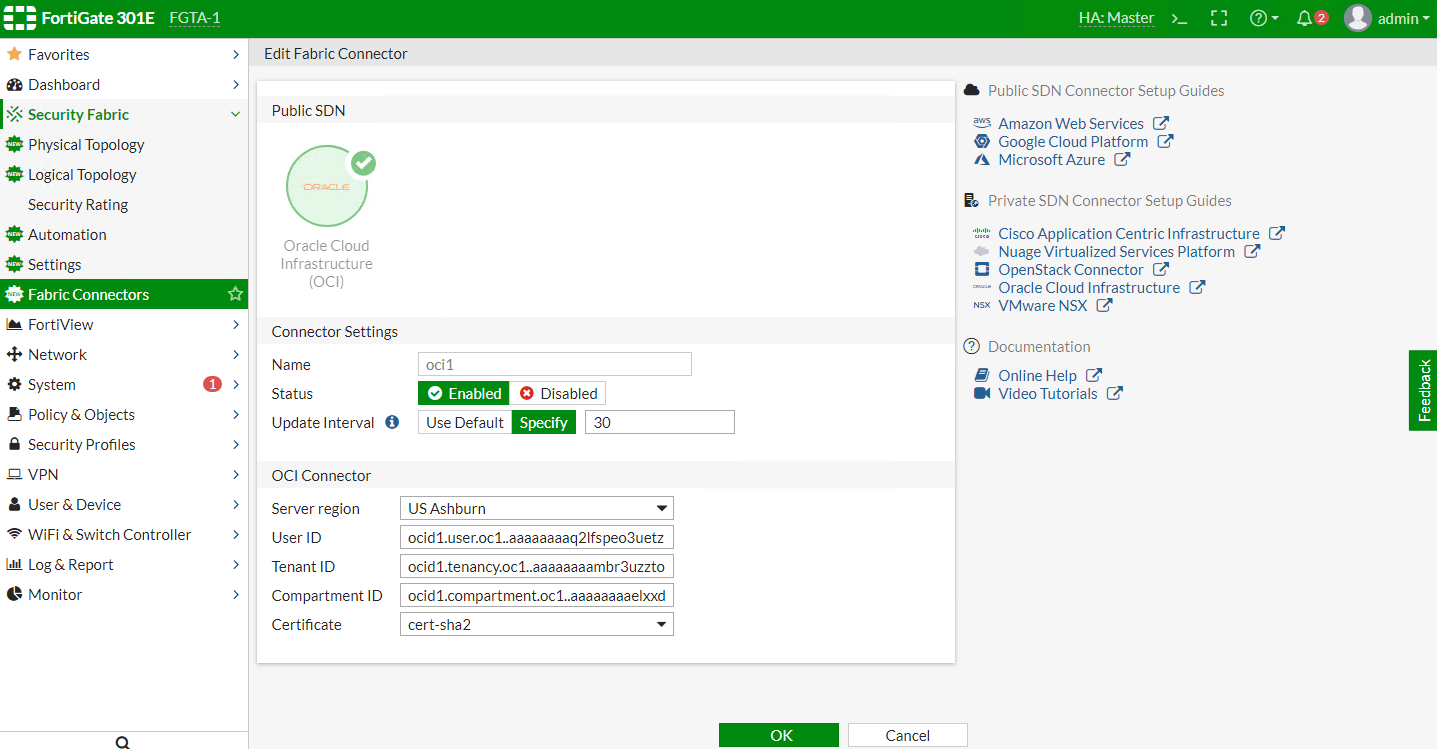Enable the connector Status

(x=463, y=393)
